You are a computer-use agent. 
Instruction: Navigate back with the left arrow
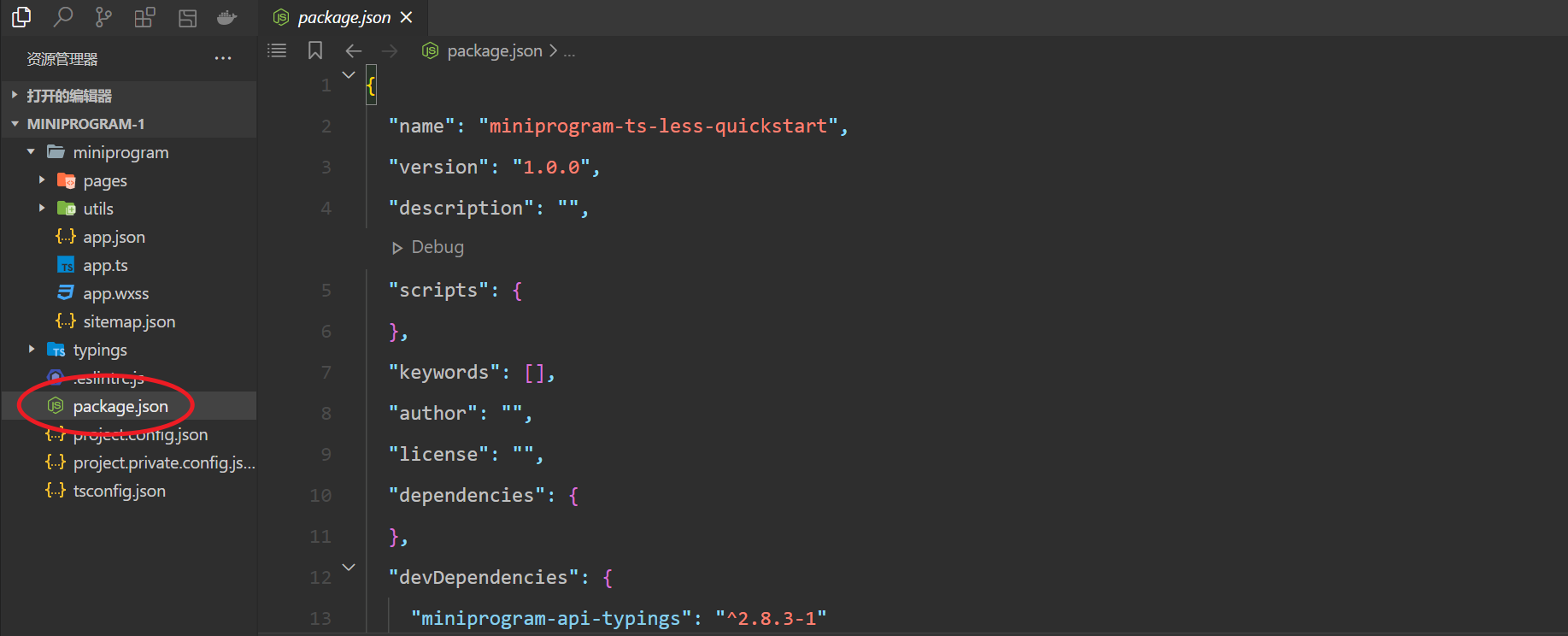click(x=353, y=51)
